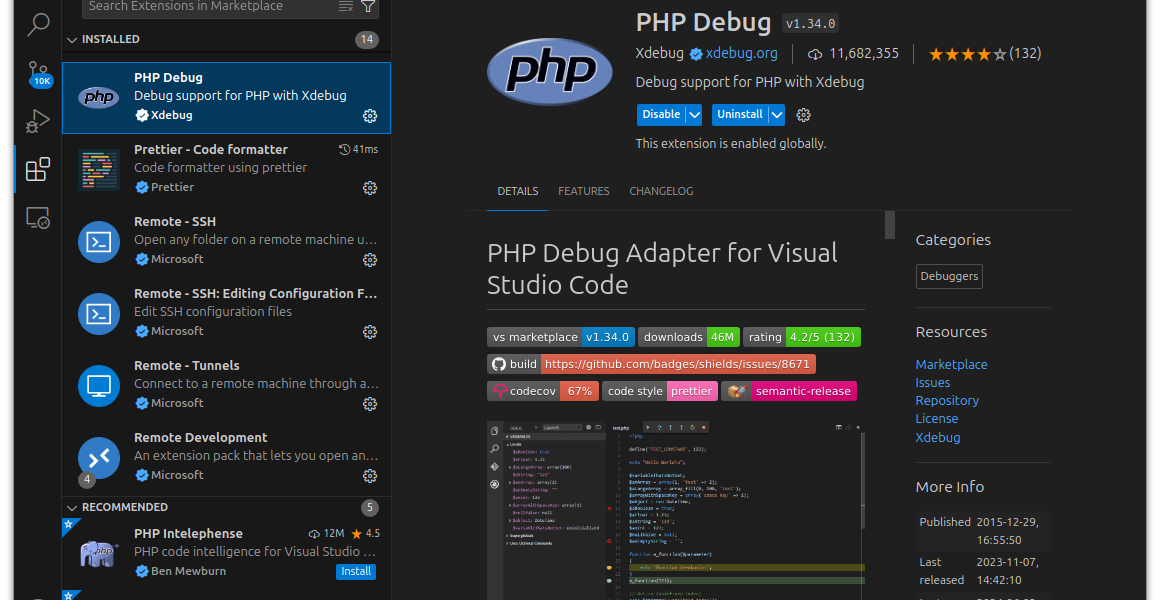Open gear menu for Remote - Tunnels
Viewport: 1160px width, 600px height.
pyautogui.click(x=370, y=404)
